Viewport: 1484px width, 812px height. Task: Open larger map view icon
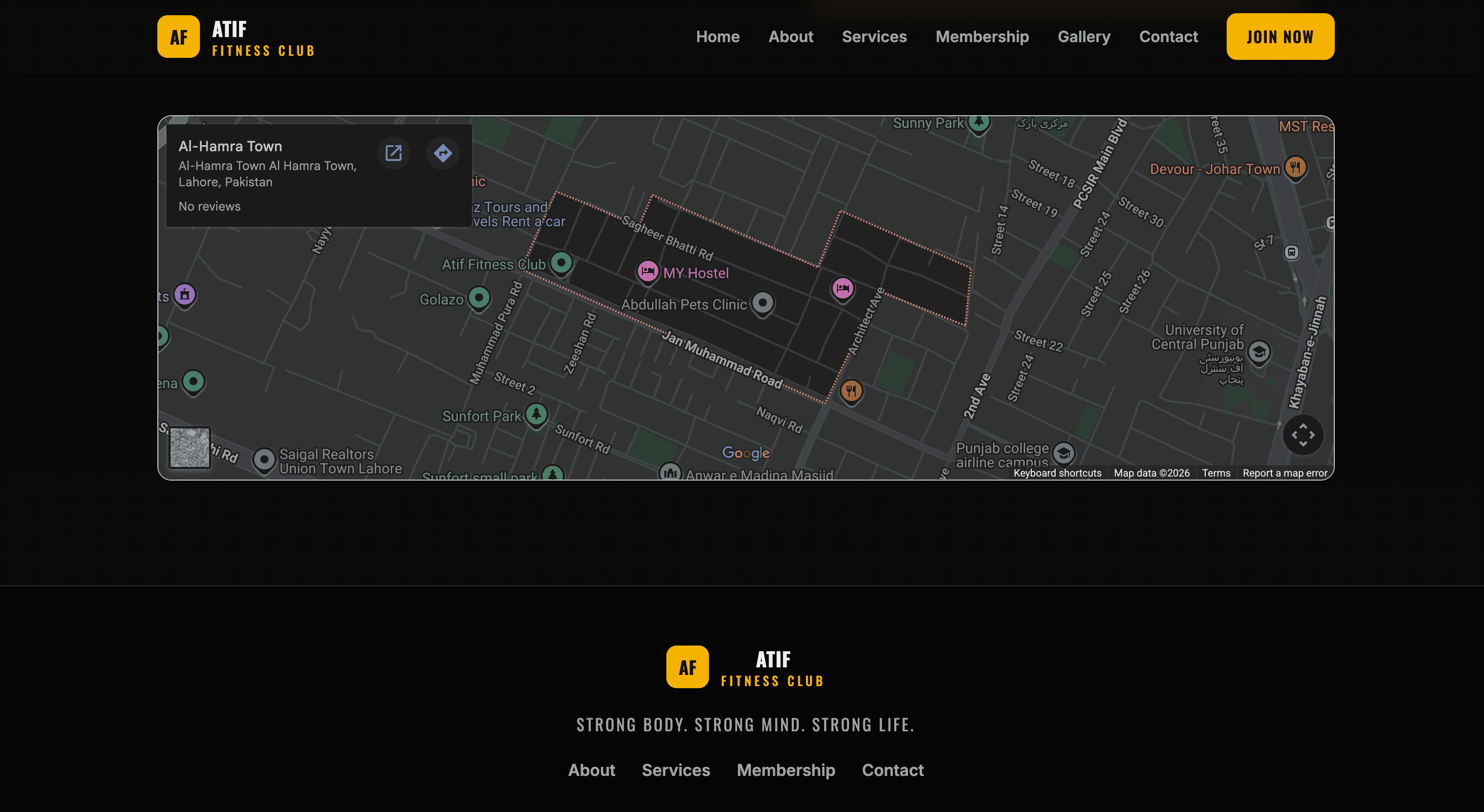pos(393,153)
